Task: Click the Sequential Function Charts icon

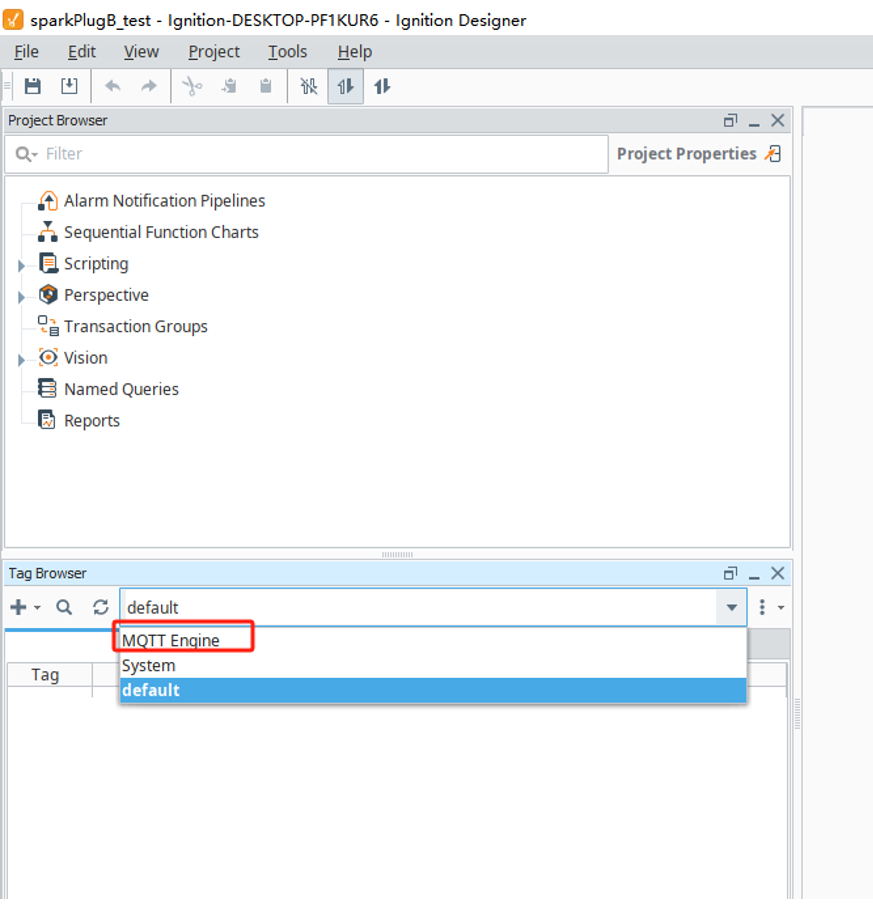Action: pos(48,232)
